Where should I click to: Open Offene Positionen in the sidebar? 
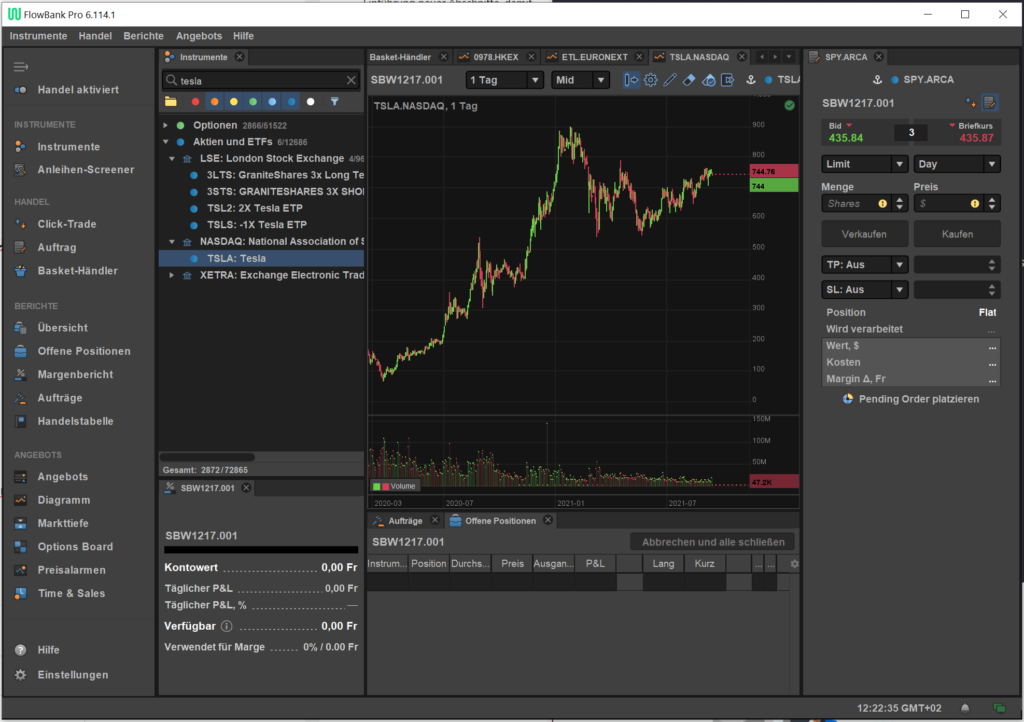(84, 351)
